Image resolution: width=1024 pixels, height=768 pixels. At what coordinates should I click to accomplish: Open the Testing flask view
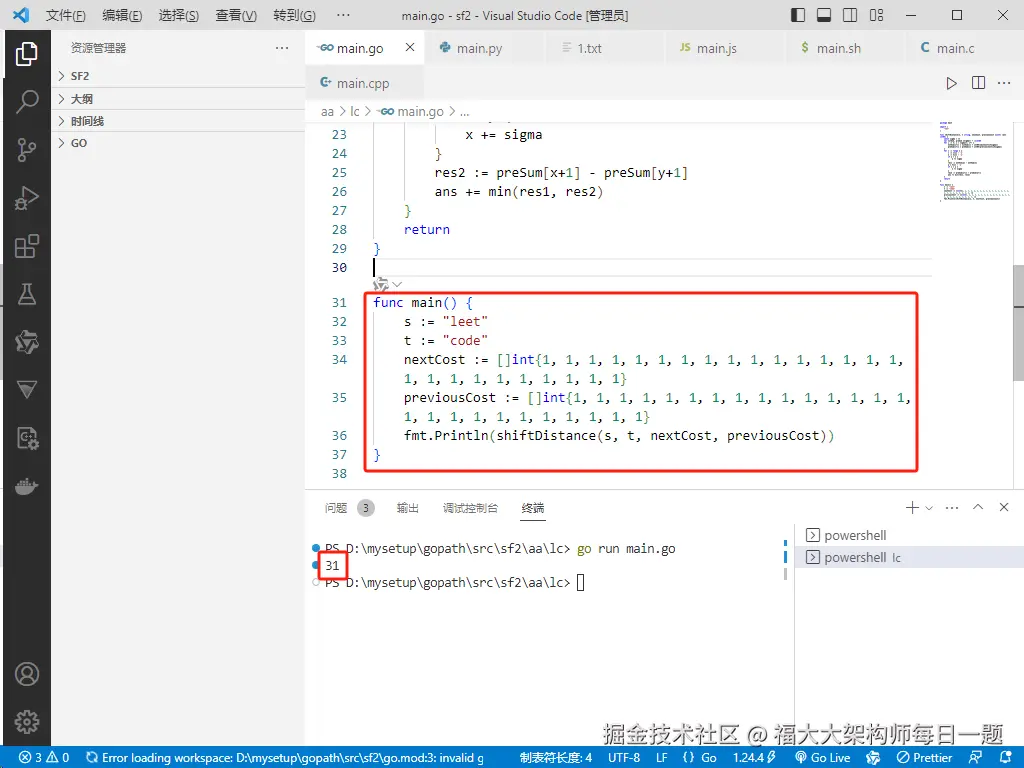coord(27,295)
